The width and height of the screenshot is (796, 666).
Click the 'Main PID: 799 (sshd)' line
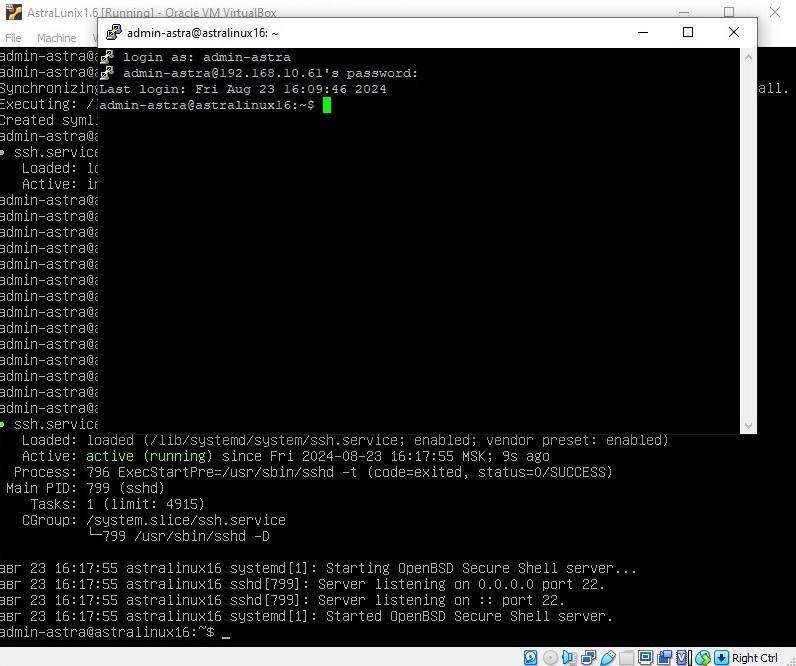[x=85, y=488]
